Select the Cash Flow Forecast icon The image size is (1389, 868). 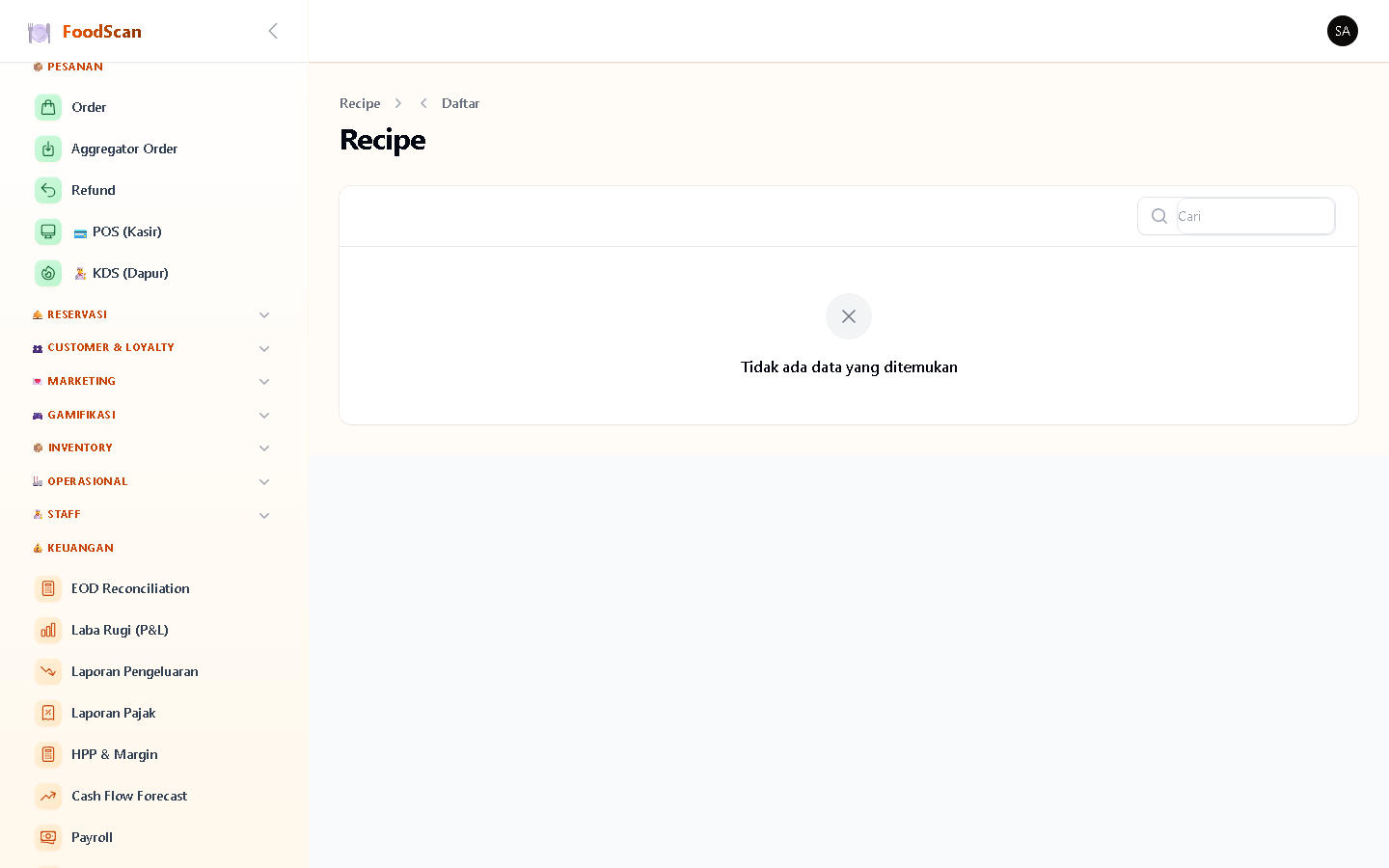pos(48,796)
